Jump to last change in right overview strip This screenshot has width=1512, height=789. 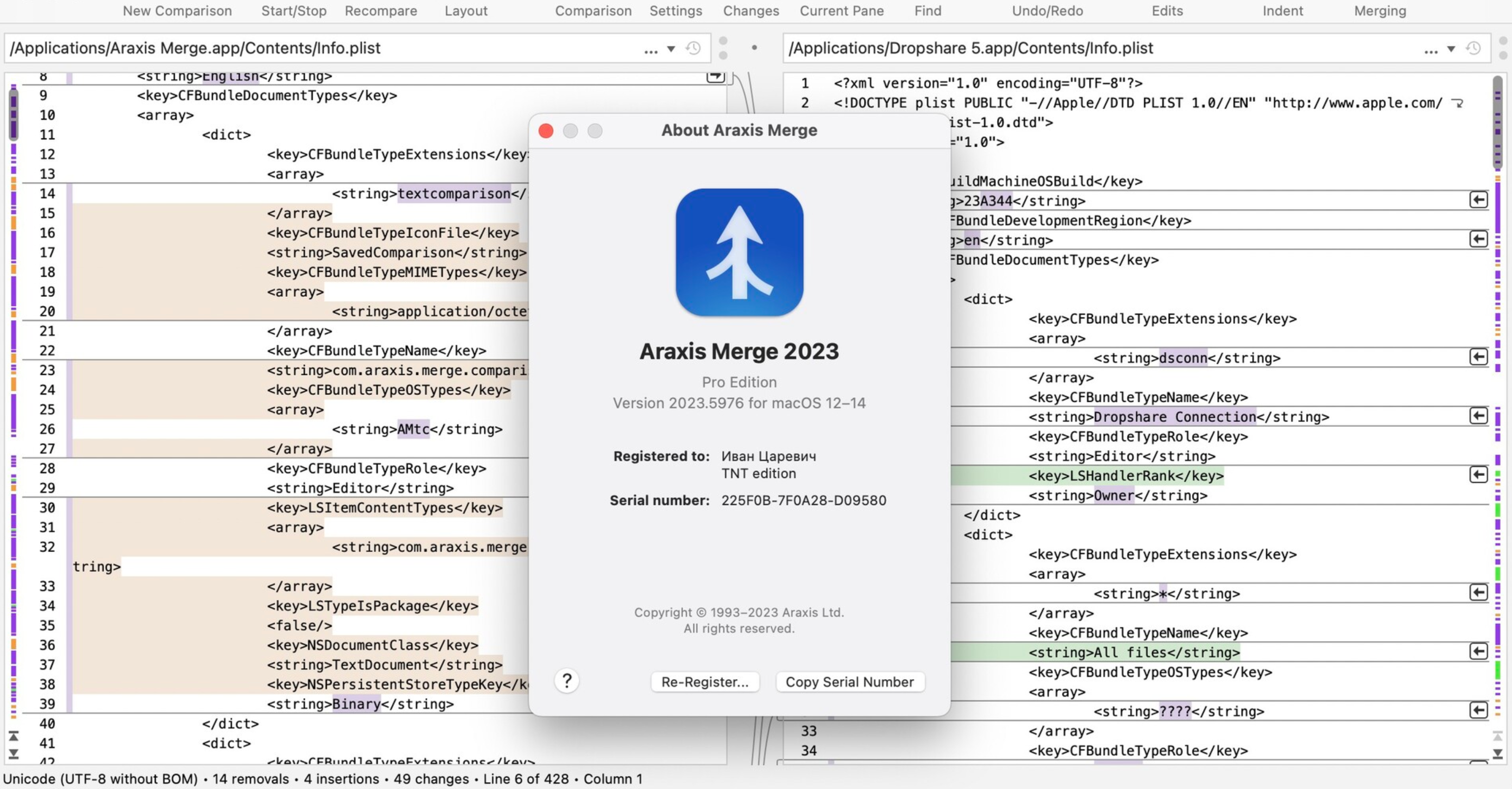[x=1498, y=754]
